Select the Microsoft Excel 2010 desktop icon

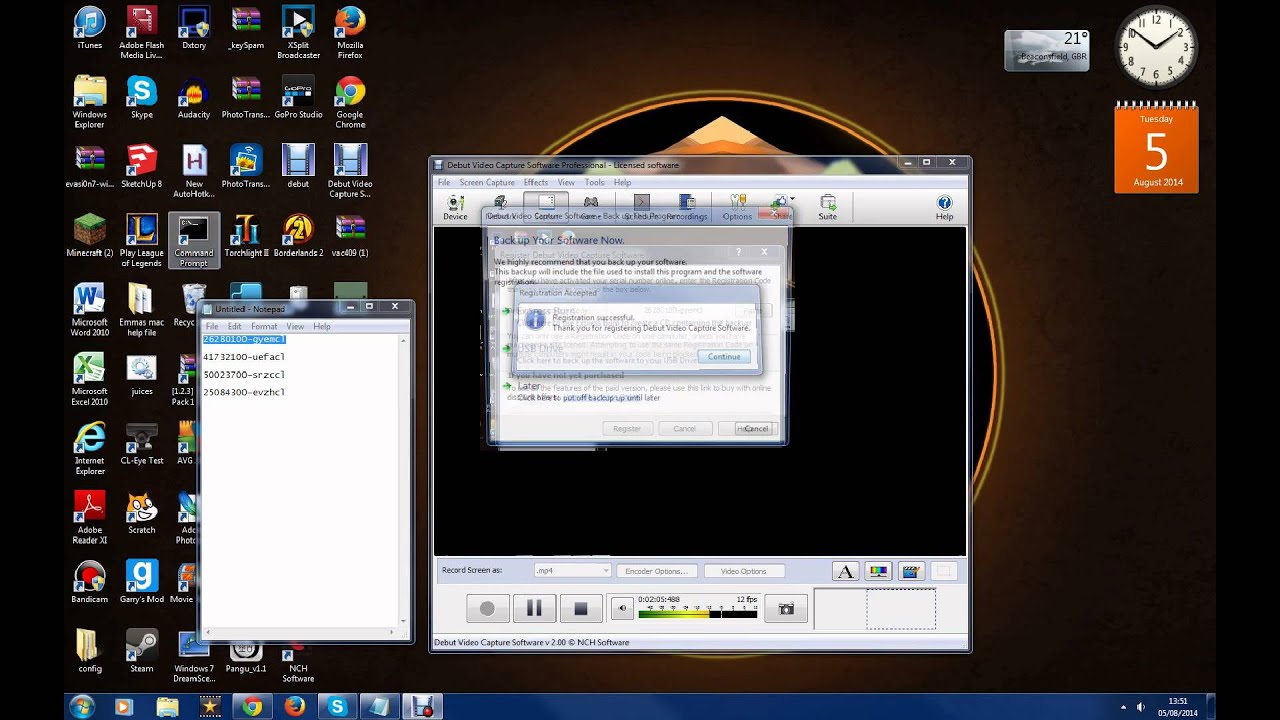89,378
